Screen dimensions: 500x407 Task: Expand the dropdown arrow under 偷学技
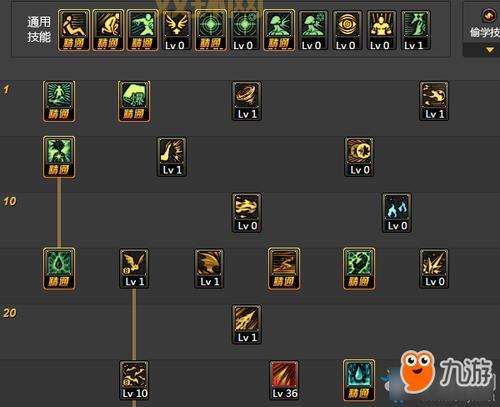coord(489,50)
